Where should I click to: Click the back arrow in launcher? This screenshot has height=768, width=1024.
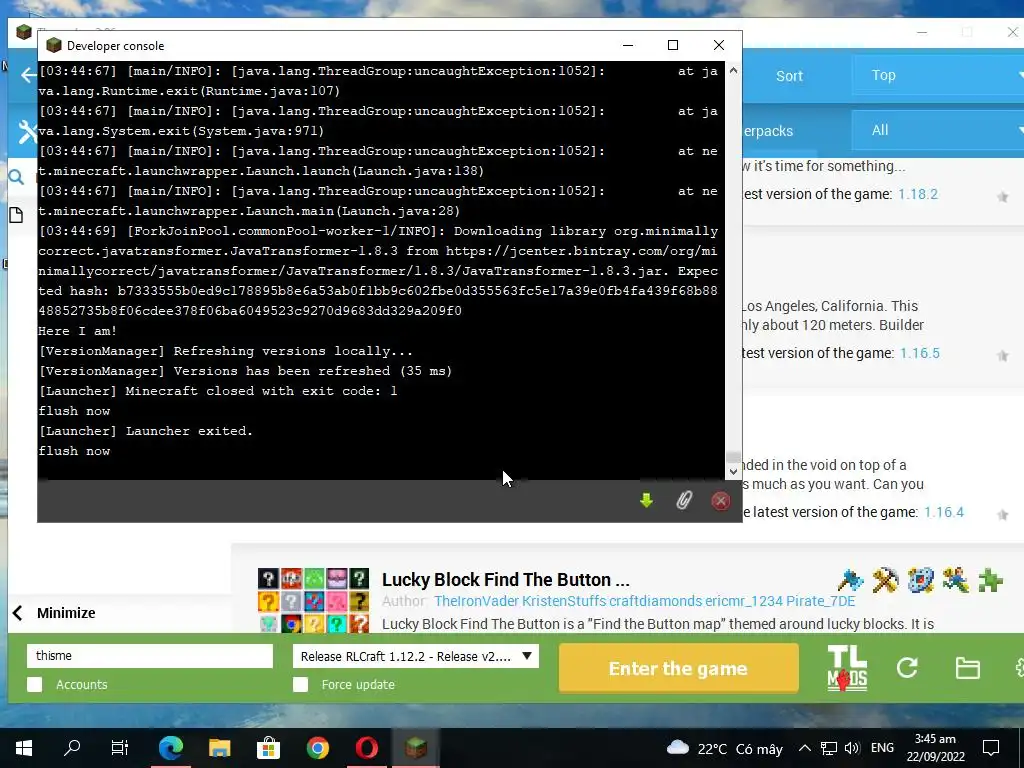pyautogui.click(x=28, y=75)
